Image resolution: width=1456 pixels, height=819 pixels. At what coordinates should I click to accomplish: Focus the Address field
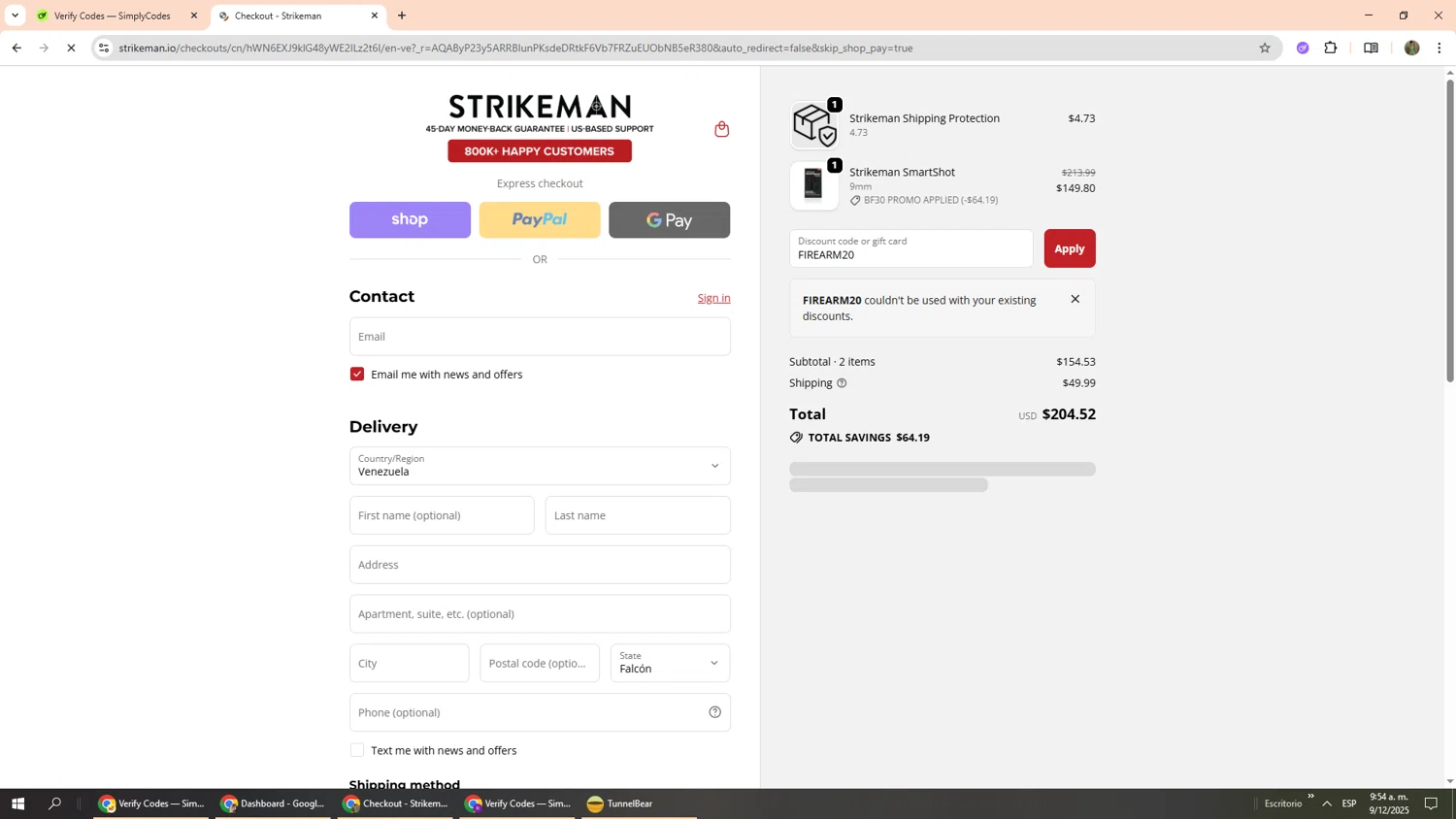click(540, 565)
